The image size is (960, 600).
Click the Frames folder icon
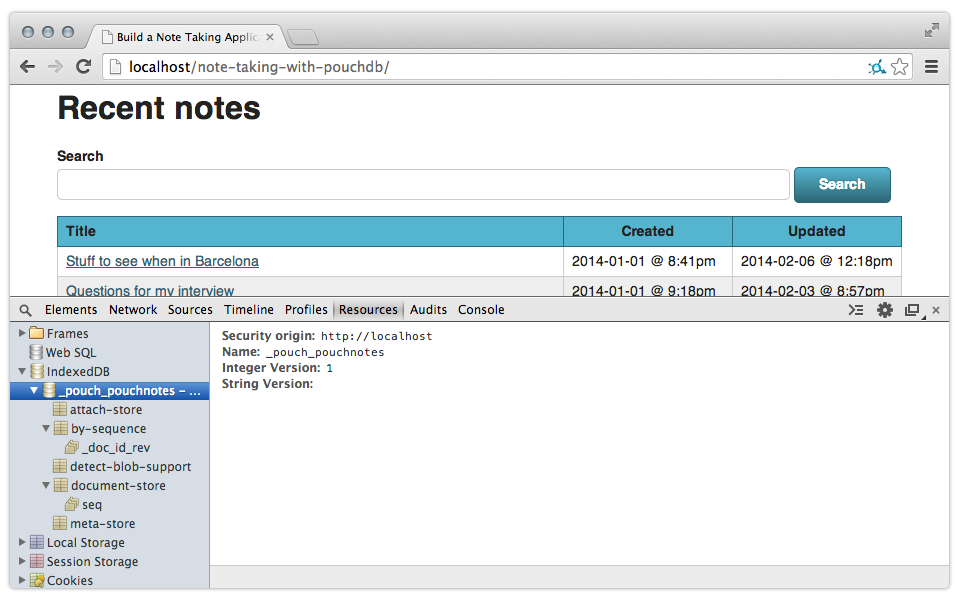click(x=37, y=333)
